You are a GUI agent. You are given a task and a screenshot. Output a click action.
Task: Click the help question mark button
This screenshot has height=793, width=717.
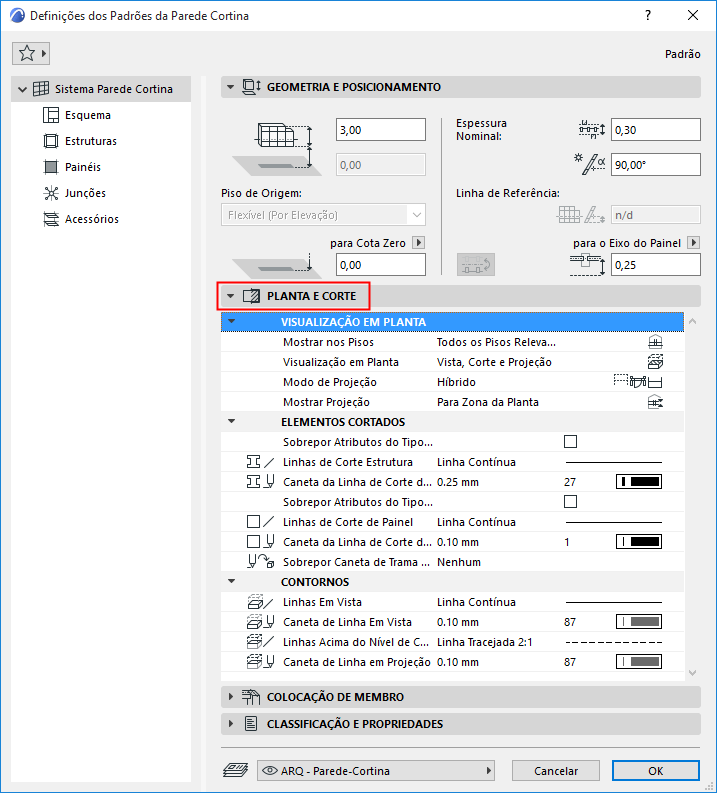[648, 15]
